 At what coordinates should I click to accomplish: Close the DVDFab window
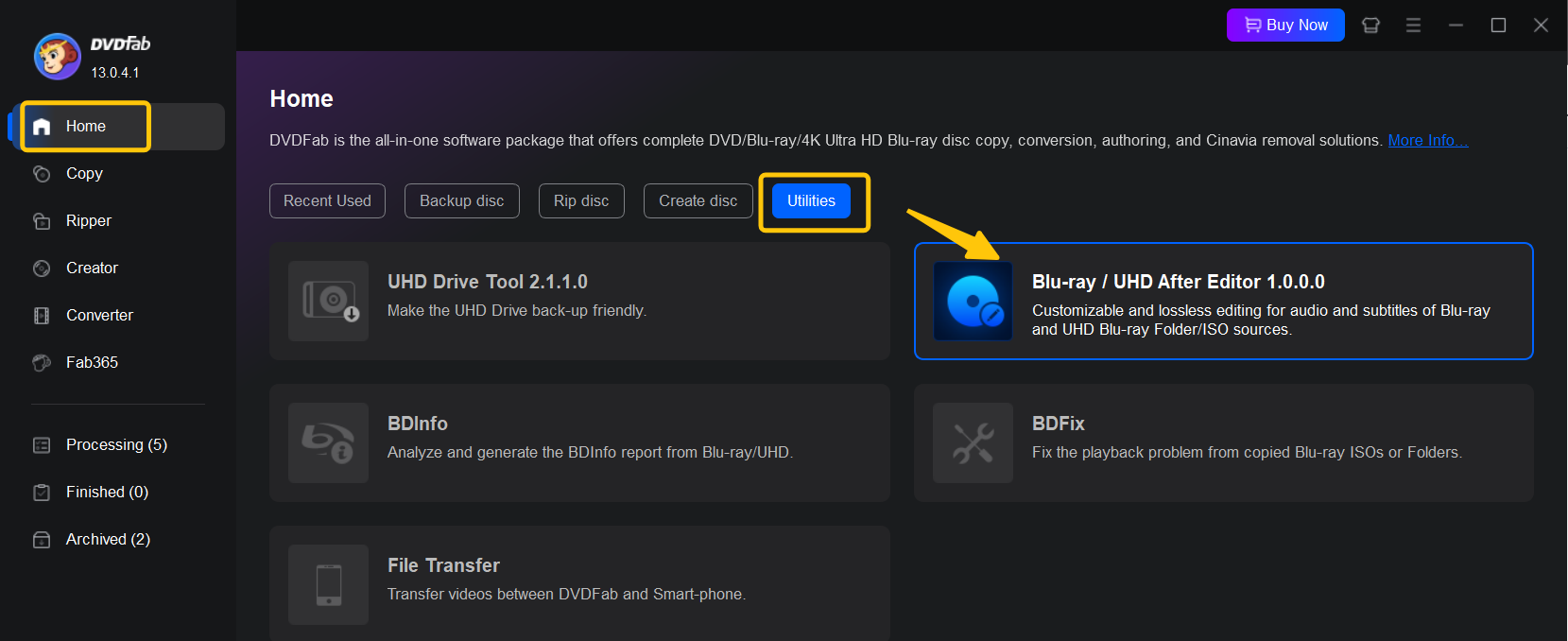(x=1541, y=26)
